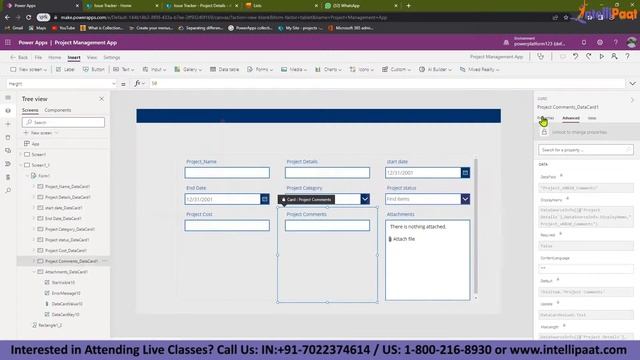
Task: Select Project Cost_DataCard1 in the tree
Action: click(65, 251)
